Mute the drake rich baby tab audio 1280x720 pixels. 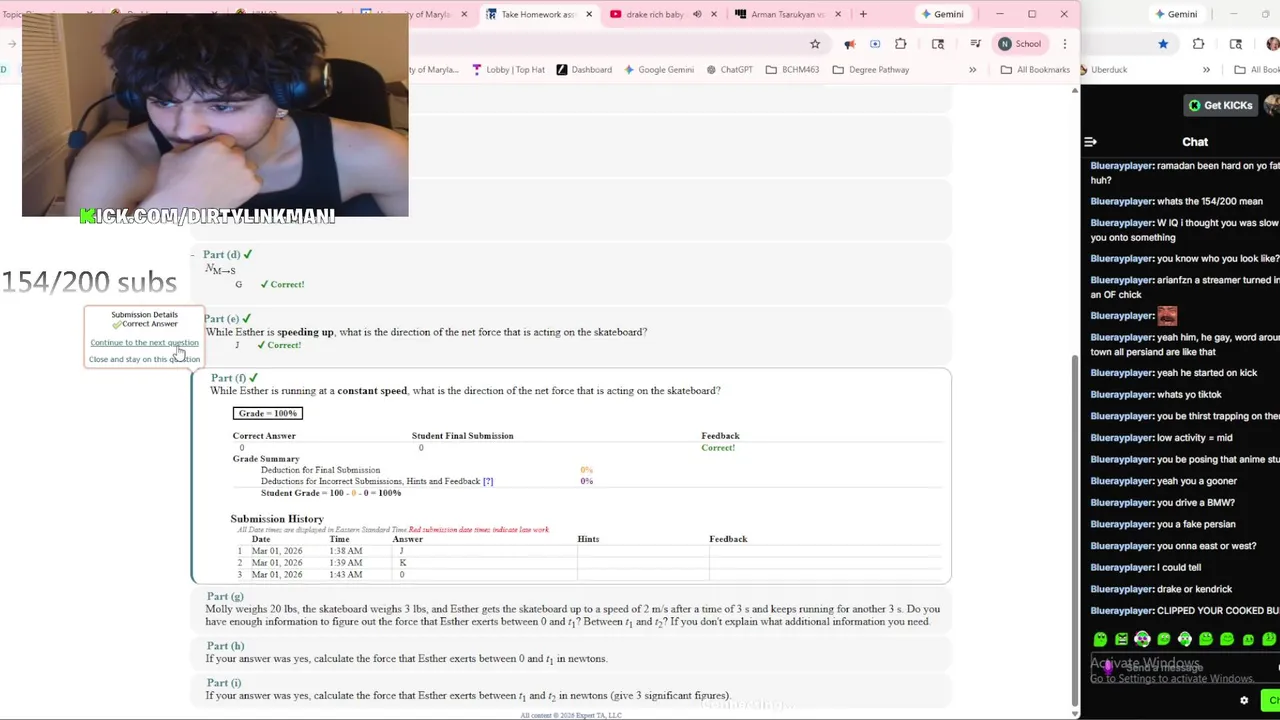697,14
